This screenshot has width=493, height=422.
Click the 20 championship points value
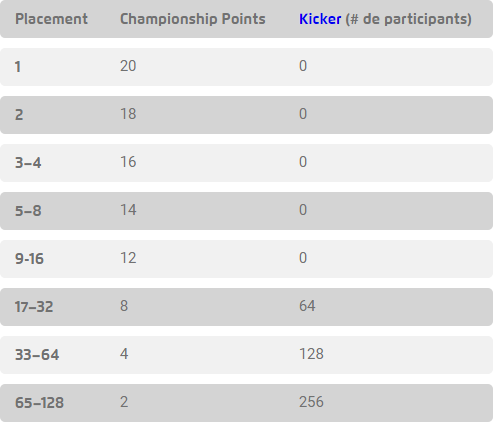pos(128,66)
